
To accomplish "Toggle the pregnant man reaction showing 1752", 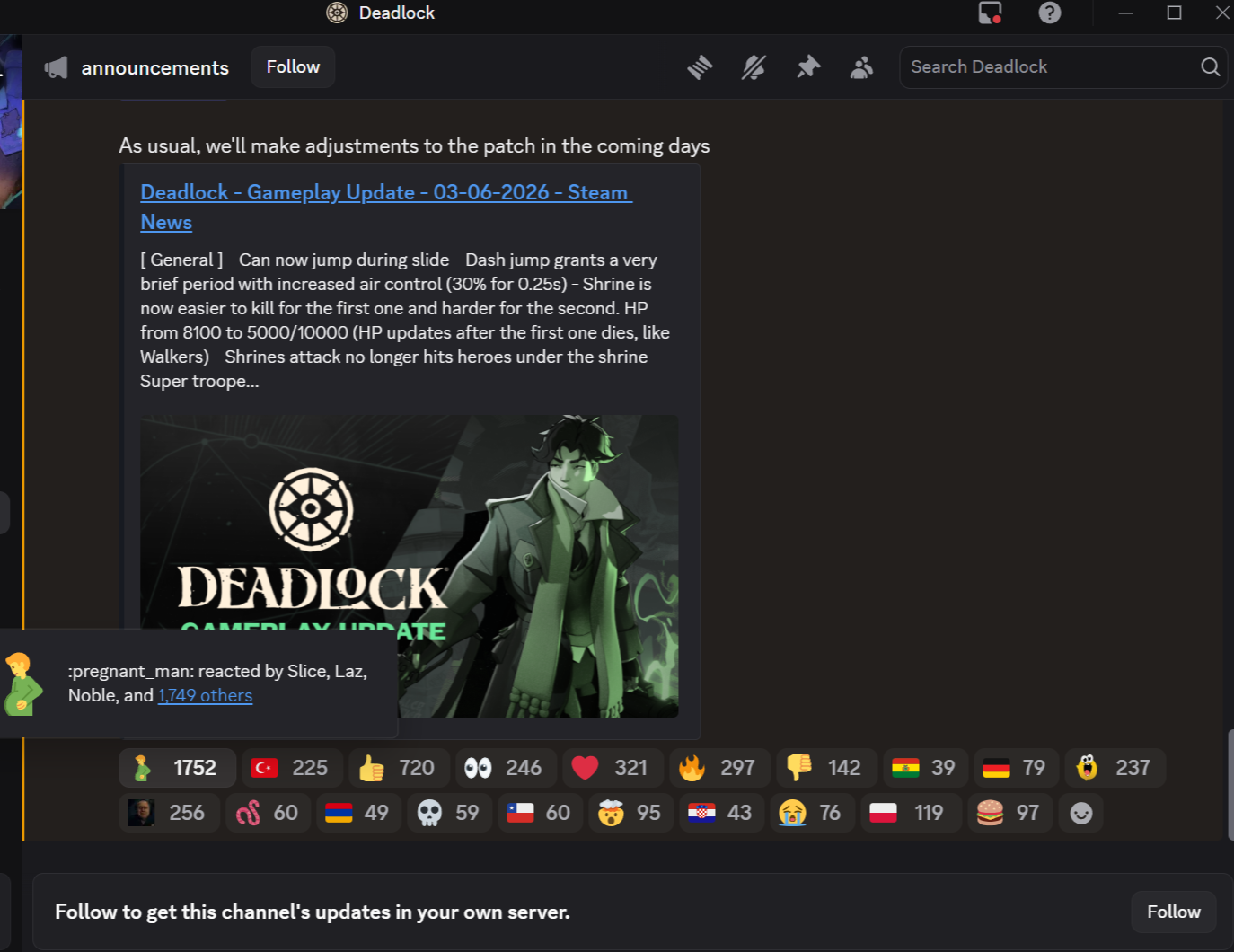I will pos(178,768).
